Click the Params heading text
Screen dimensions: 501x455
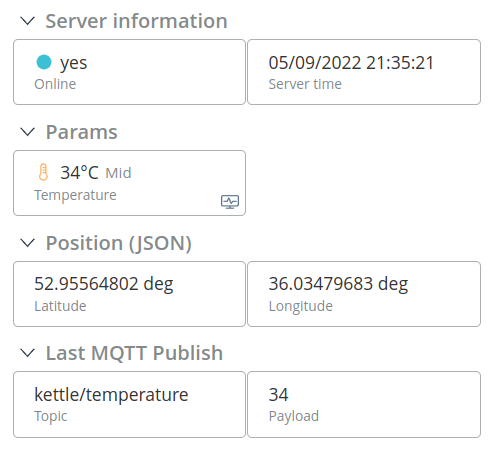click(x=82, y=132)
